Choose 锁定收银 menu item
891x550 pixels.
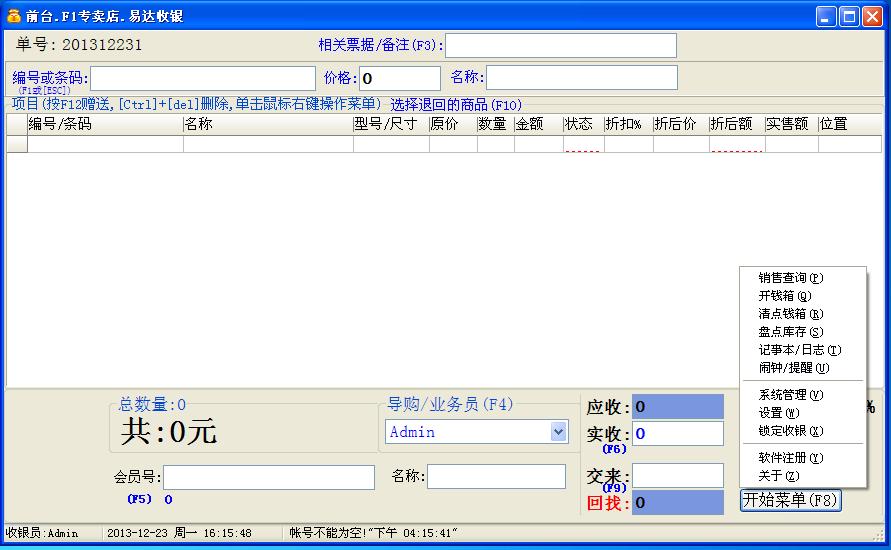pyautogui.click(x=790, y=431)
